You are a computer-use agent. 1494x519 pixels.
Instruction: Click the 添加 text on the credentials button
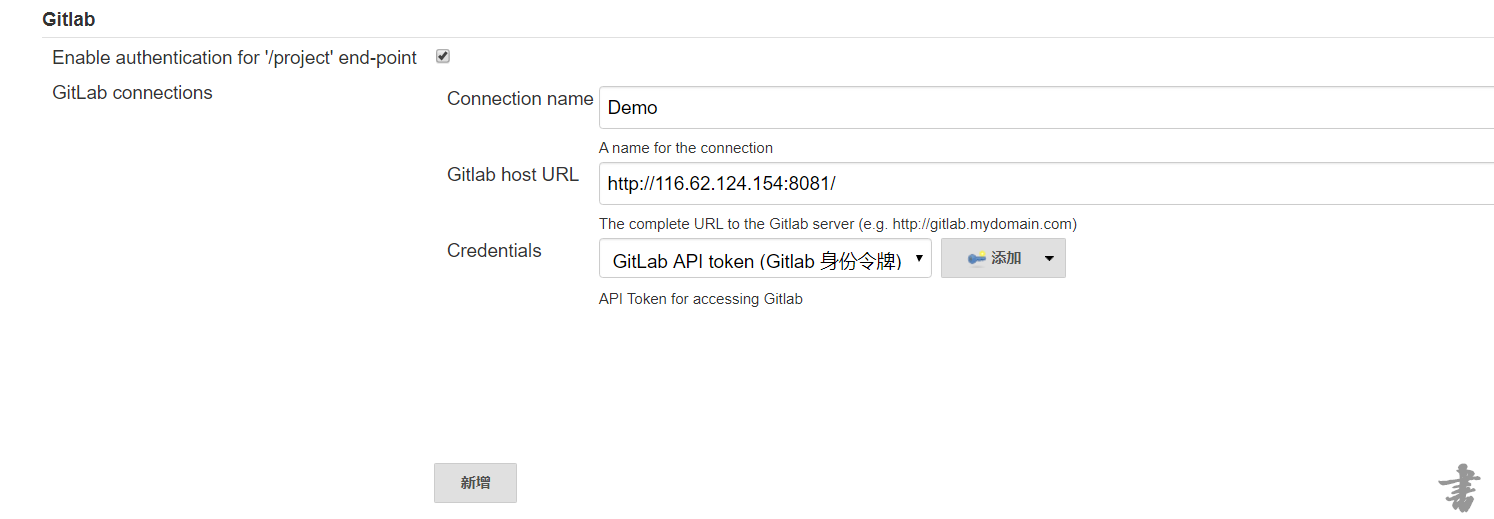pos(1006,258)
